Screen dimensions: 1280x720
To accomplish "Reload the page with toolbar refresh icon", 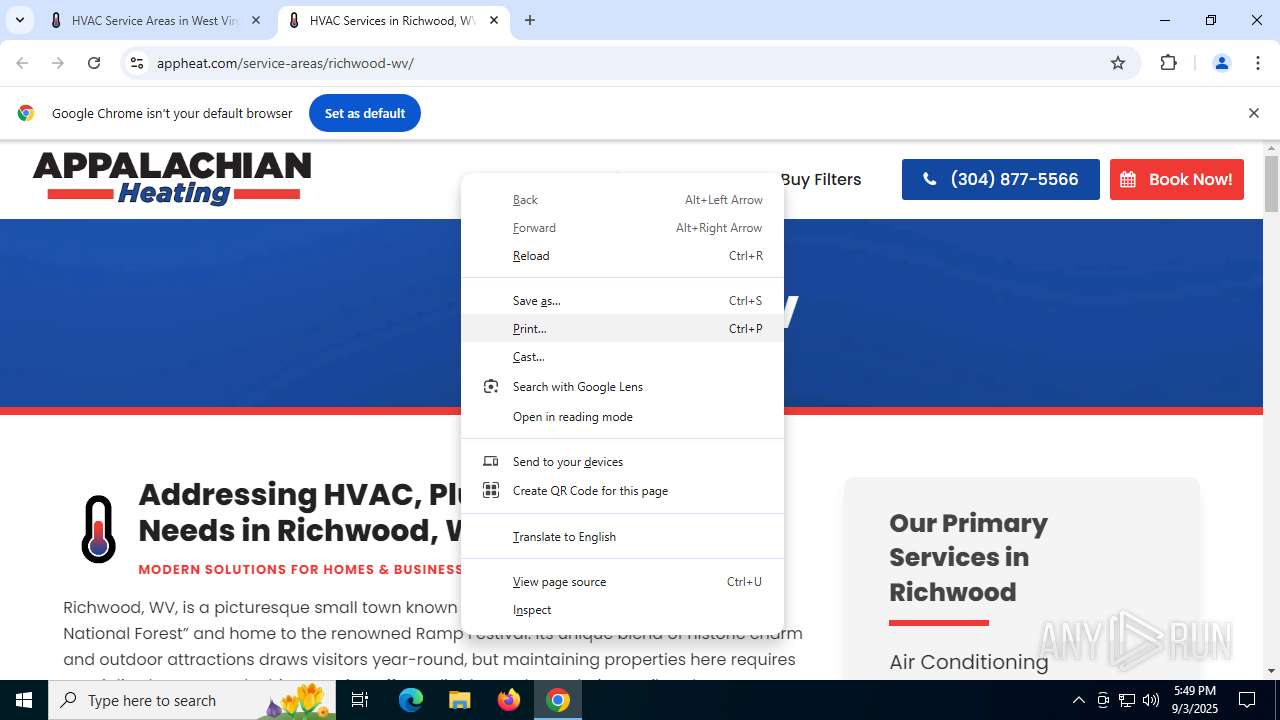I will (x=94, y=63).
